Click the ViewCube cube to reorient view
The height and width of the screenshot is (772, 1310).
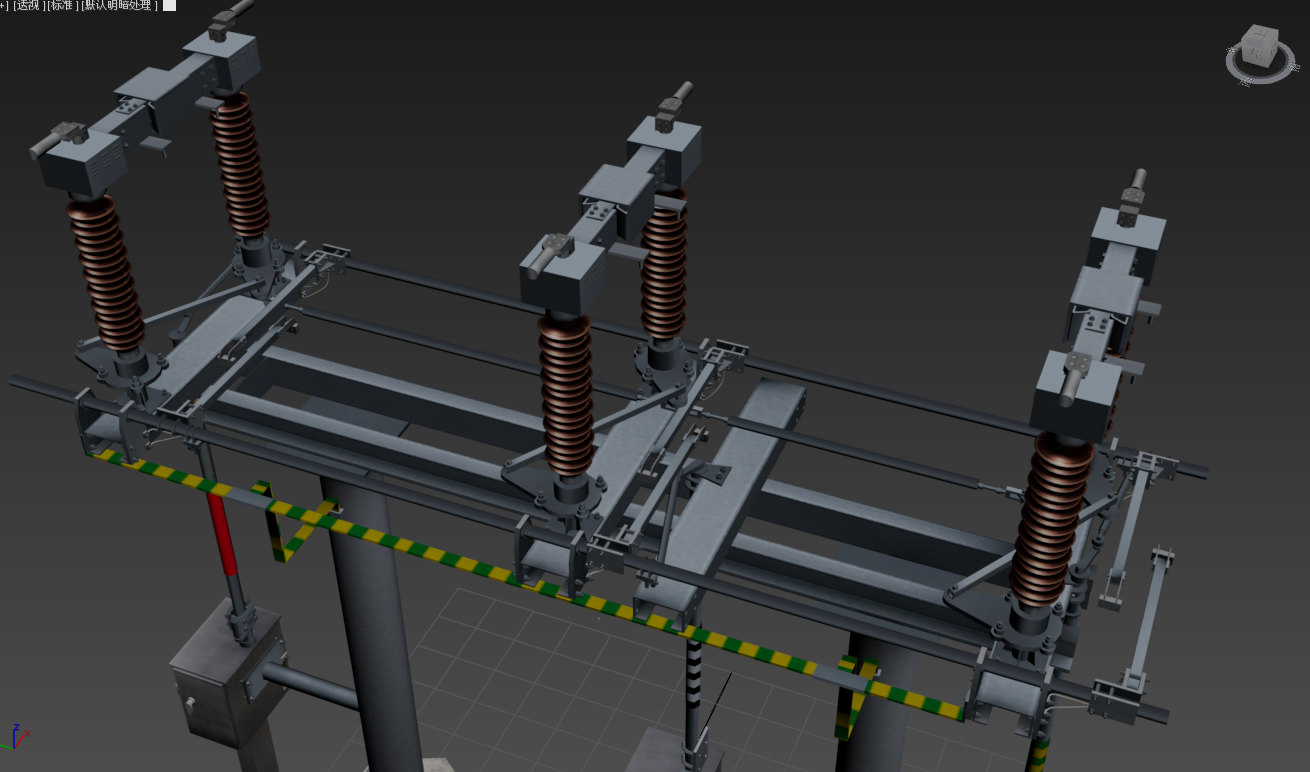point(1257,47)
